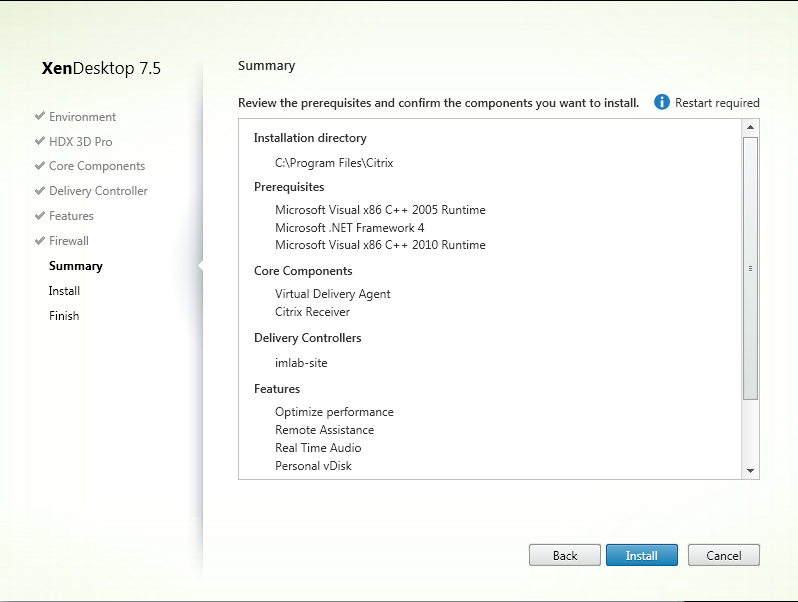Viewport: 798px width, 602px height.
Task: Click the Restart required info icon
Action: point(661,102)
